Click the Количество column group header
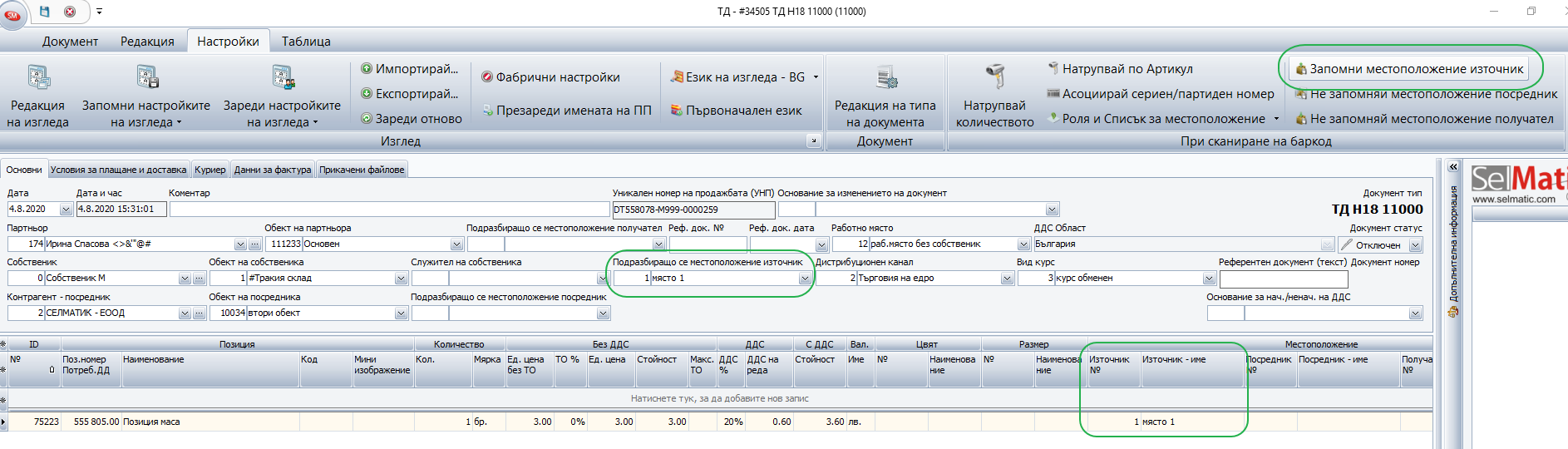 (459, 343)
